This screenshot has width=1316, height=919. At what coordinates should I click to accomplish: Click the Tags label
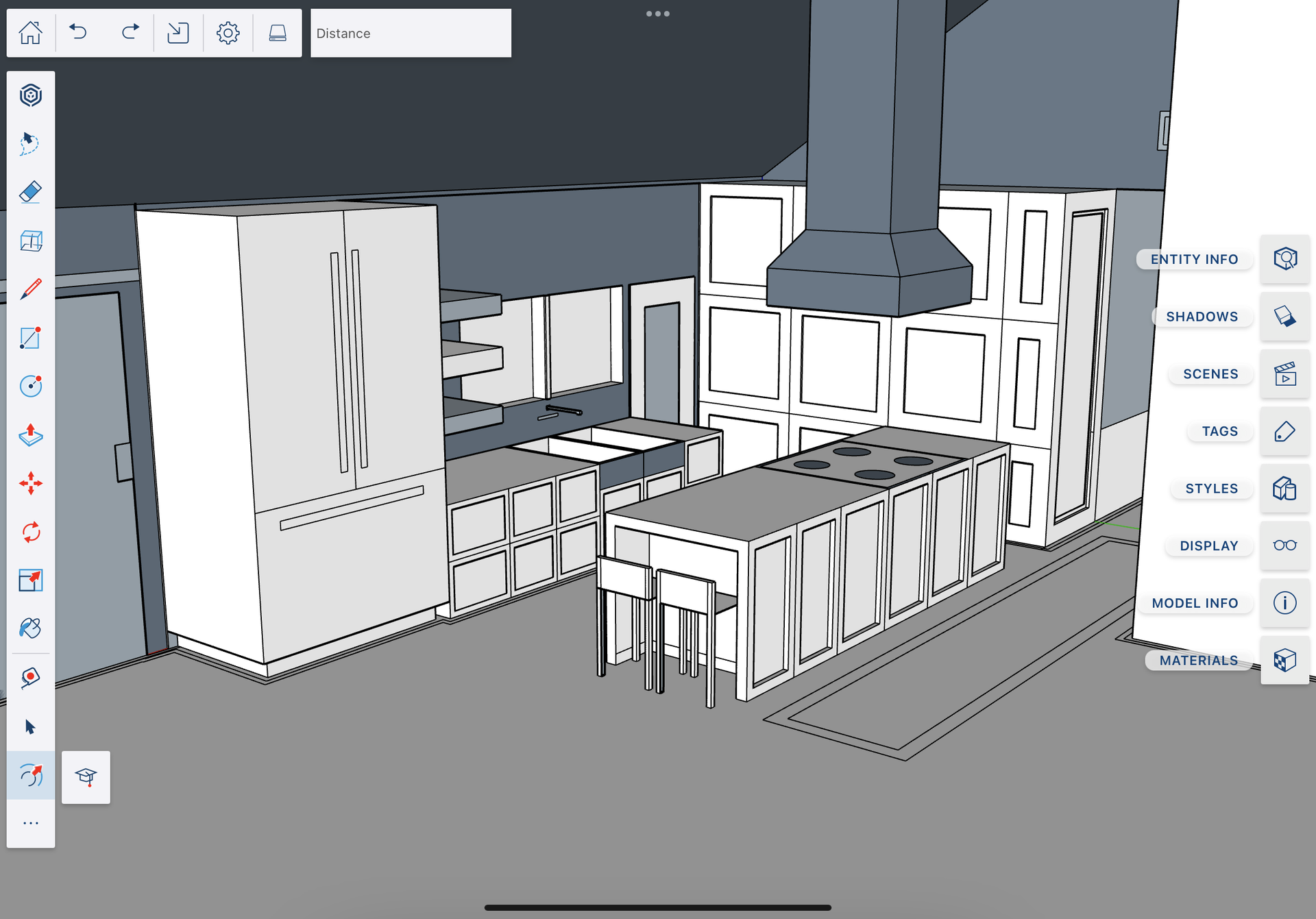click(1219, 431)
